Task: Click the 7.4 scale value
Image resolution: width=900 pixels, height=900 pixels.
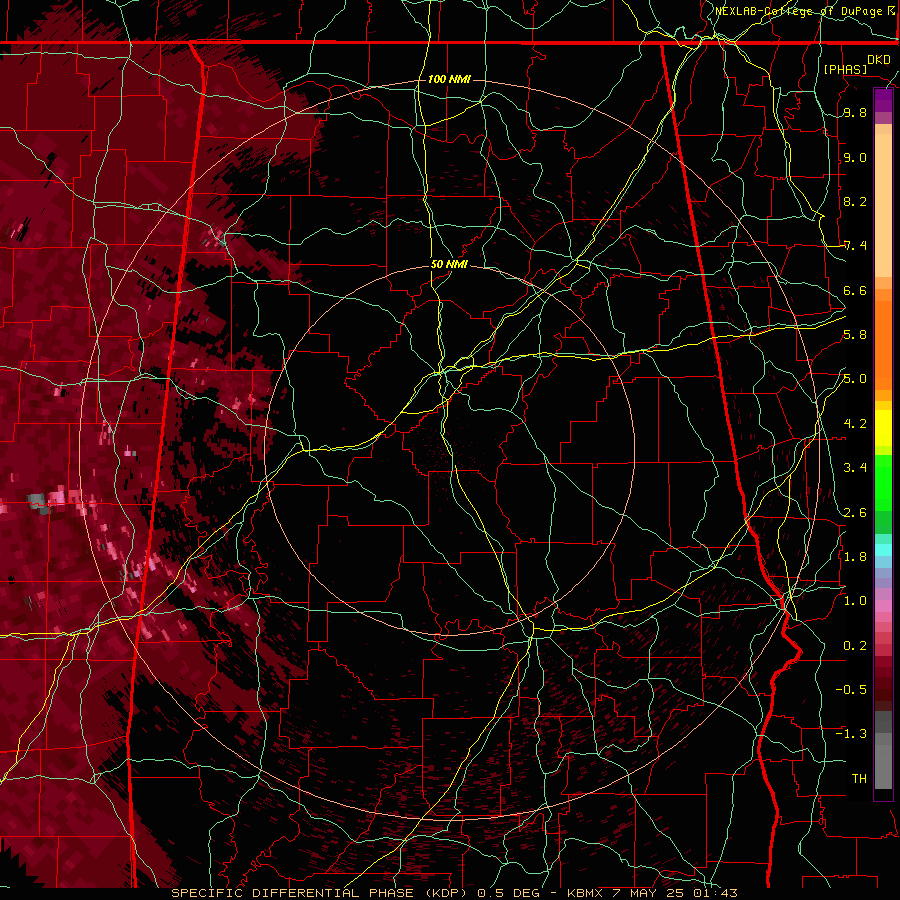Action: pyautogui.click(x=855, y=246)
